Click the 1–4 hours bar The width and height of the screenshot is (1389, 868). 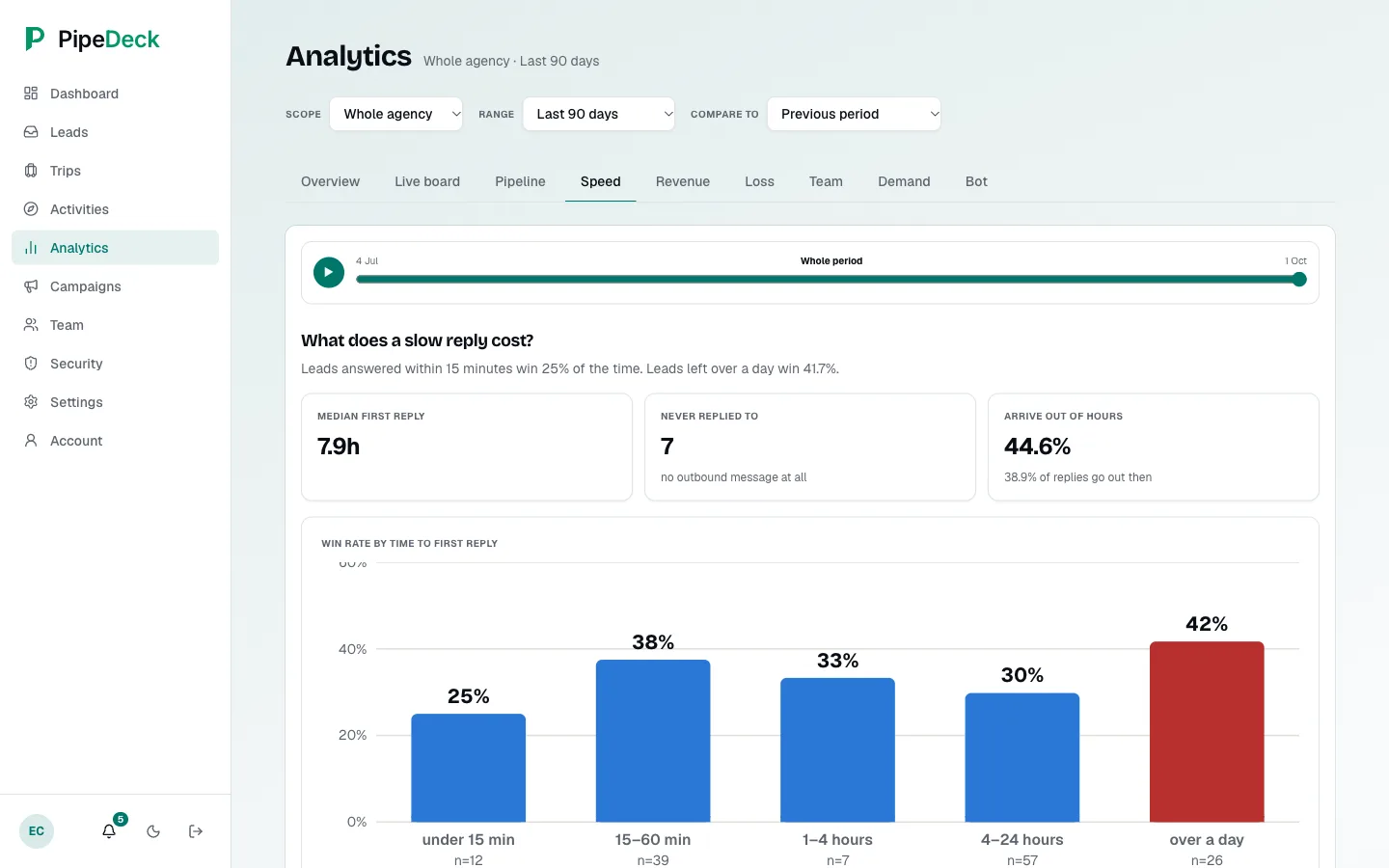pyautogui.click(x=837, y=750)
